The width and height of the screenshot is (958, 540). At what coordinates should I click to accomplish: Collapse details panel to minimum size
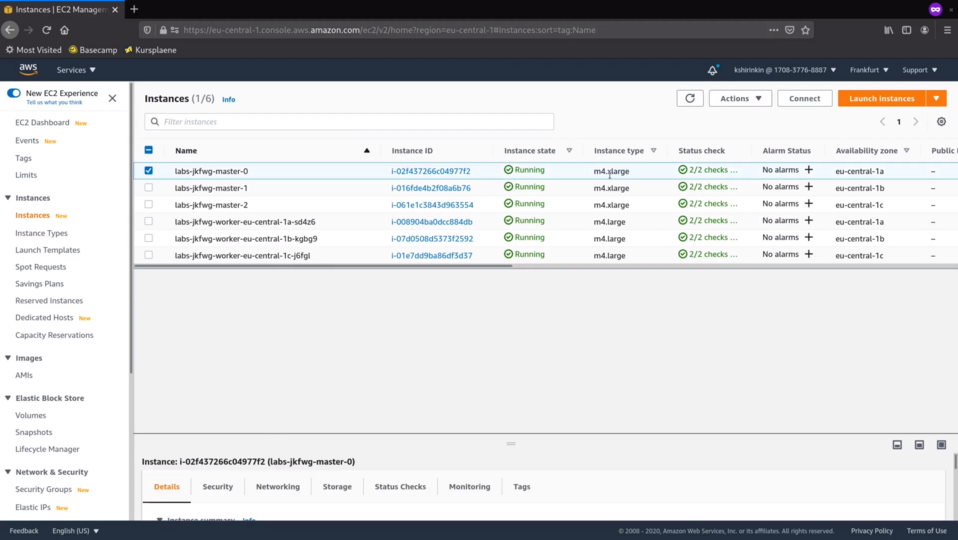click(897, 445)
